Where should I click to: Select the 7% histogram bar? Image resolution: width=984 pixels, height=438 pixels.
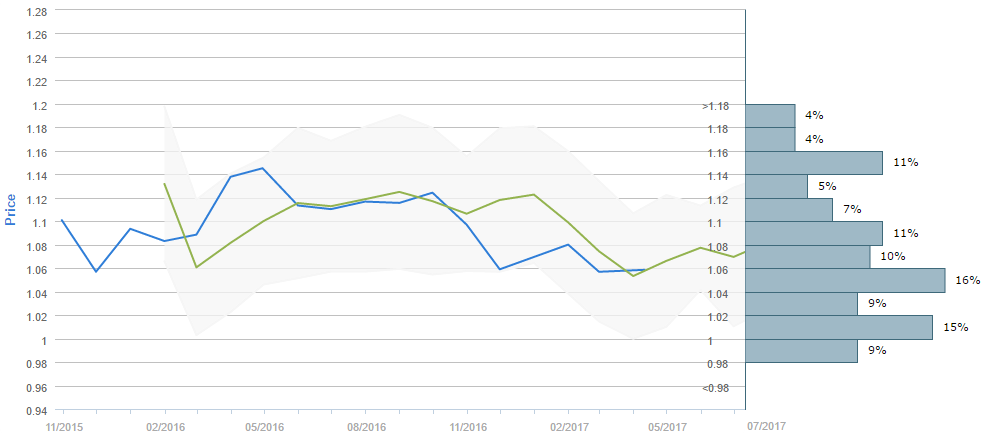[789, 210]
